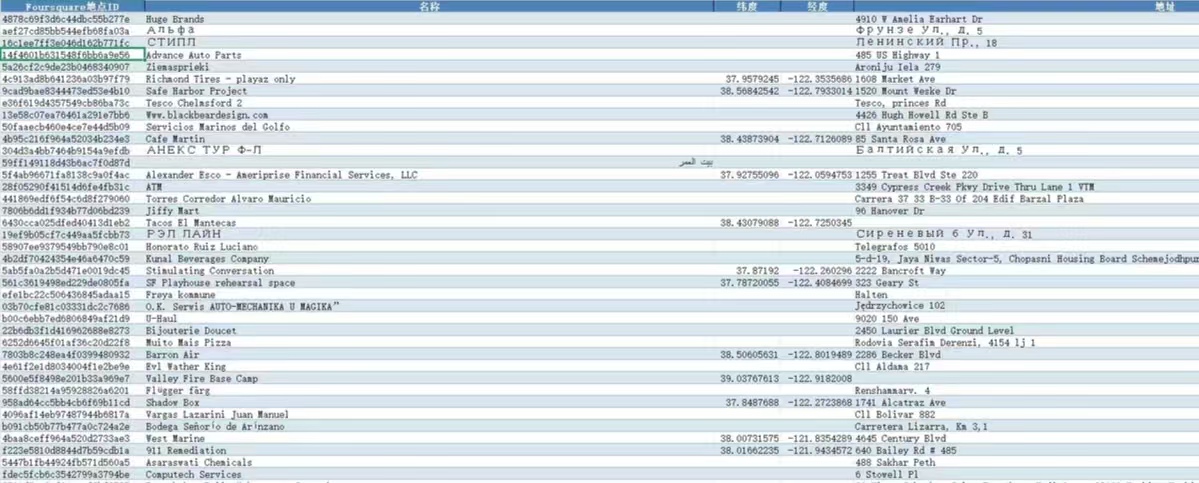Select address 2450 Laurier Blvd Ground Level
The width and height of the screenshot is (1199, 483).
point(934,331)
